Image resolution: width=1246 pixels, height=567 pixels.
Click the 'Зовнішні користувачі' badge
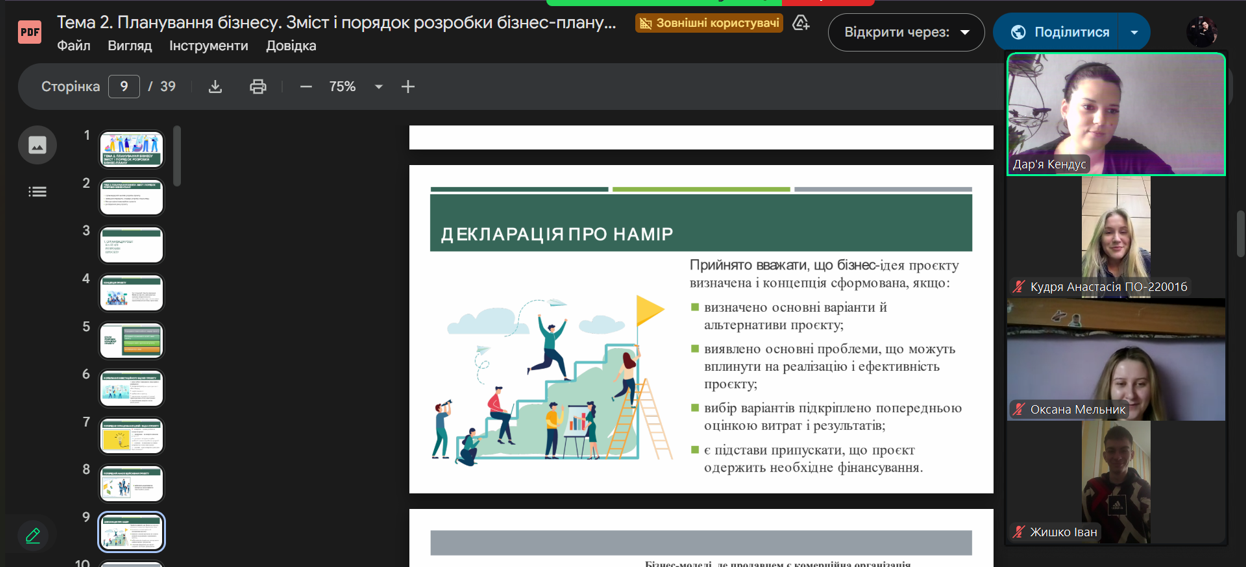pos(709,23)
